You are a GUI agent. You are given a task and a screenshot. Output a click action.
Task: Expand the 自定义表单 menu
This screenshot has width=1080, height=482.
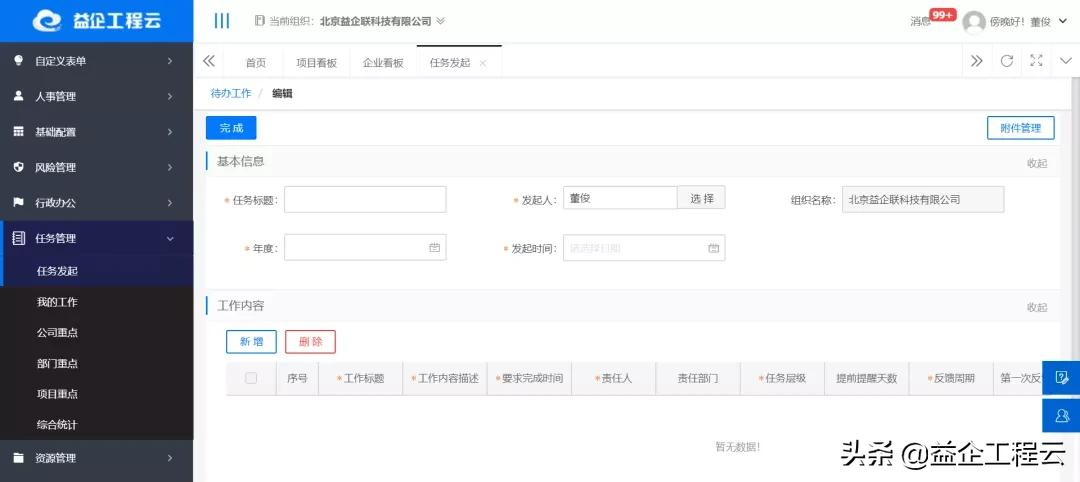click(x=170, y=61)
